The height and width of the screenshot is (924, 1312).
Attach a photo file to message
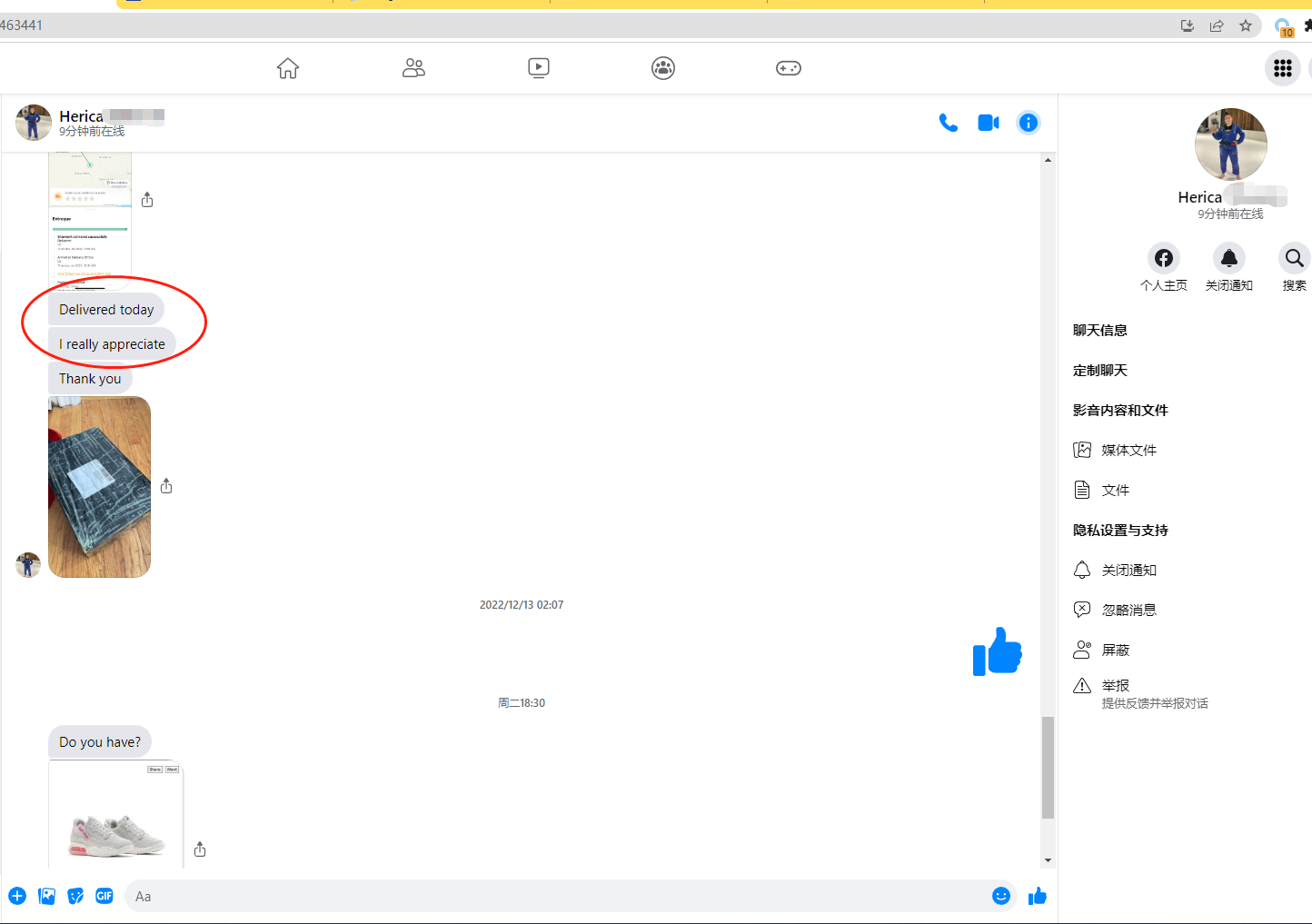click(x=46, y=896)
